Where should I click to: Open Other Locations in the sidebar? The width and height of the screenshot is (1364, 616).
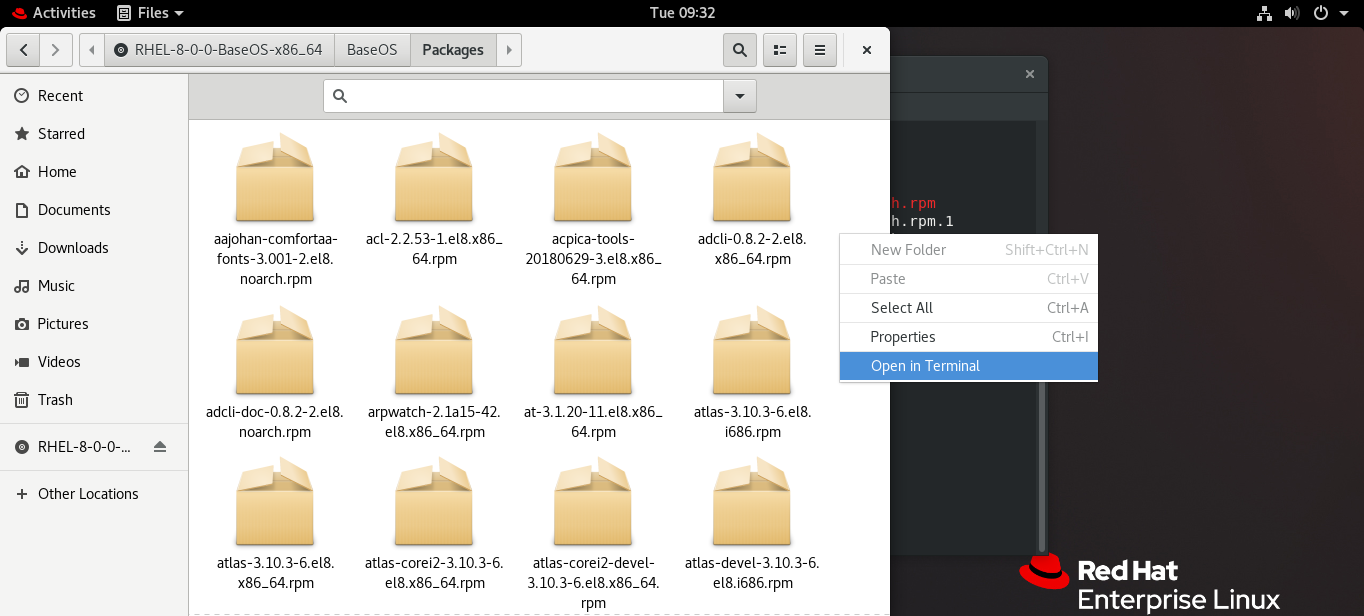[x=94, y=494]
